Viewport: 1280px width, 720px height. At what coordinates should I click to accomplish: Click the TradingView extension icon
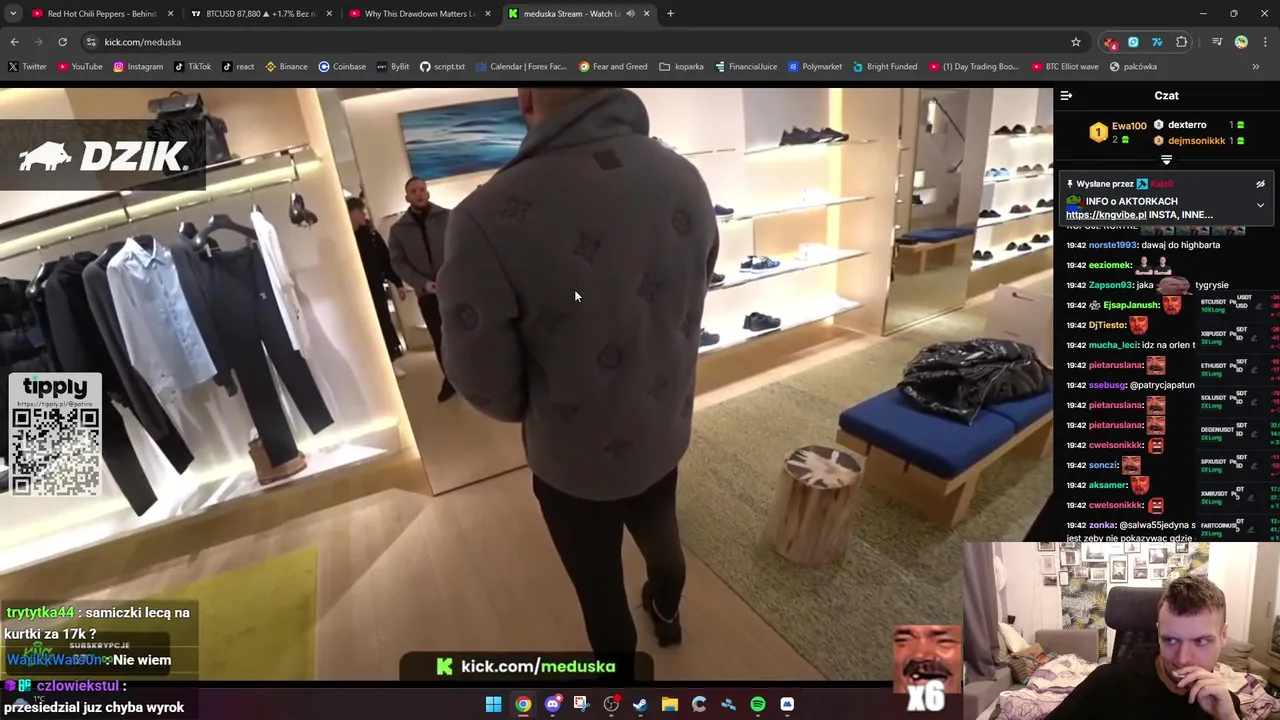point(1157,42)
